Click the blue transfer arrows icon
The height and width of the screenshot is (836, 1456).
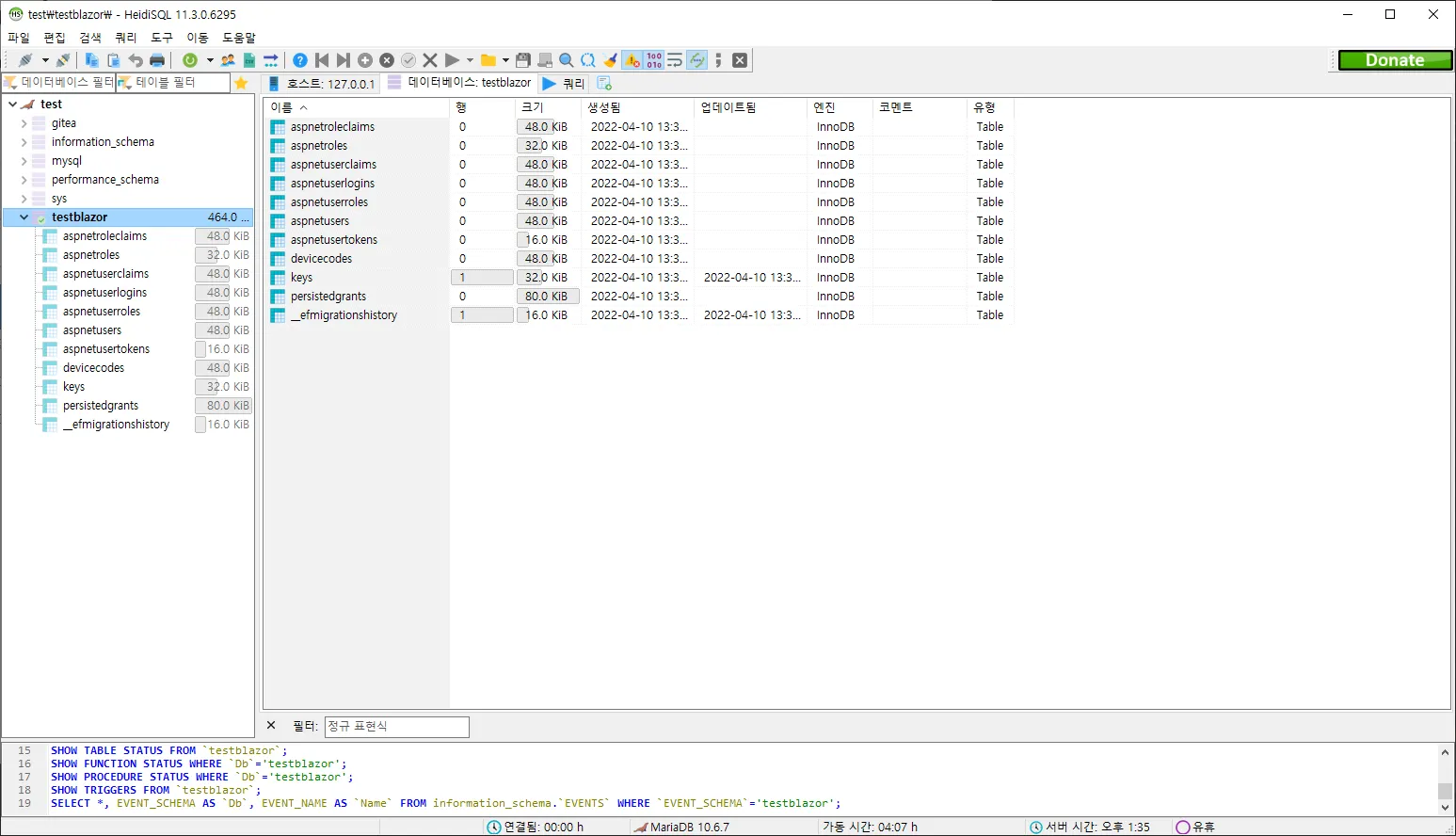[271, 60]
